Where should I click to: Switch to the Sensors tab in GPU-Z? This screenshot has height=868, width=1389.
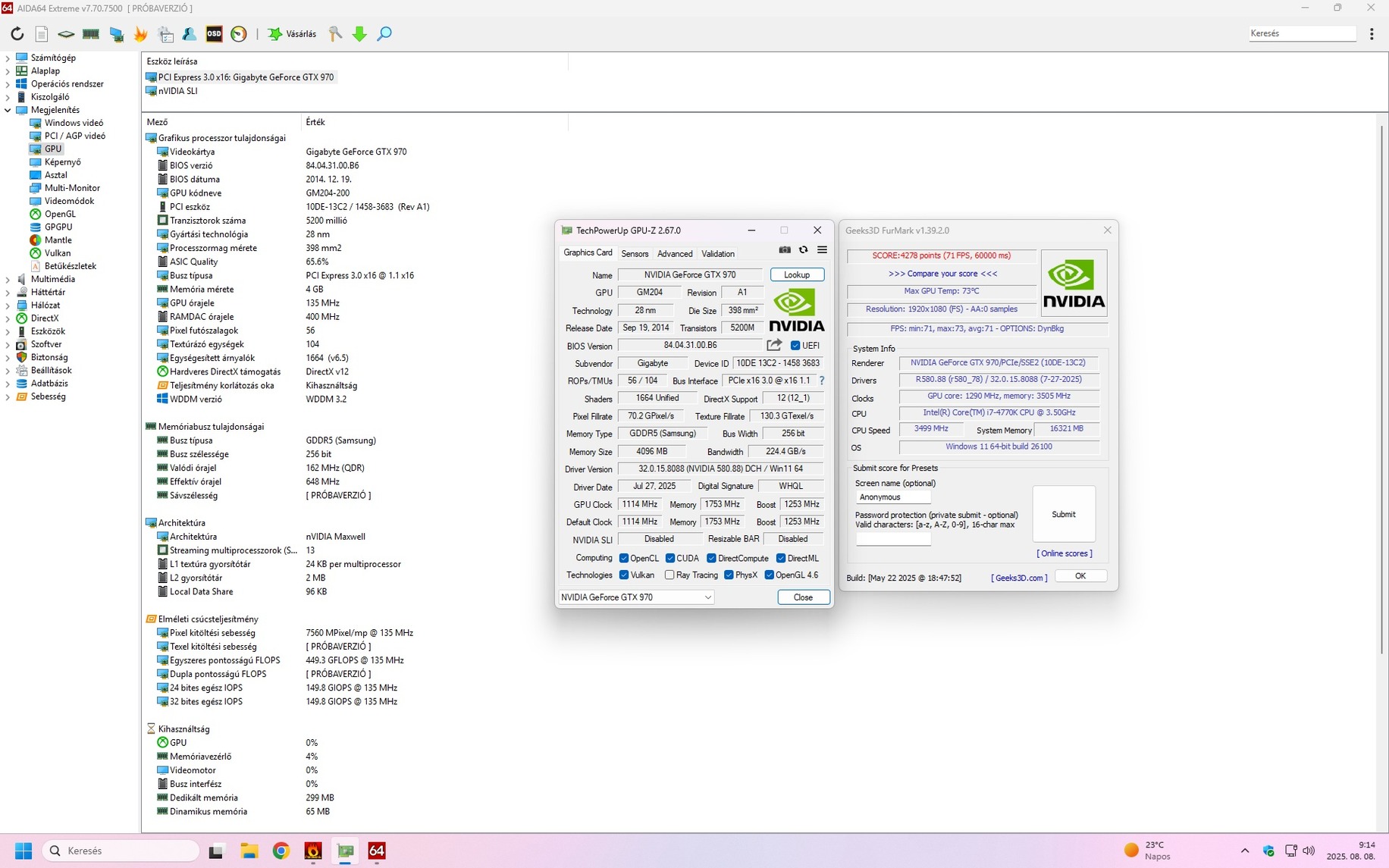click(x=635, y=254)
